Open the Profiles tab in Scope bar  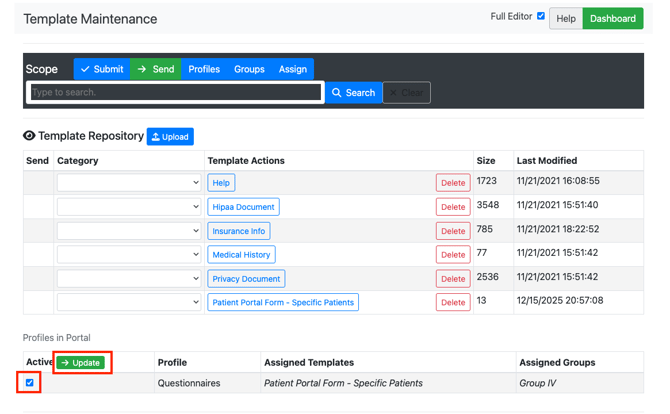(x=204, y=69)
